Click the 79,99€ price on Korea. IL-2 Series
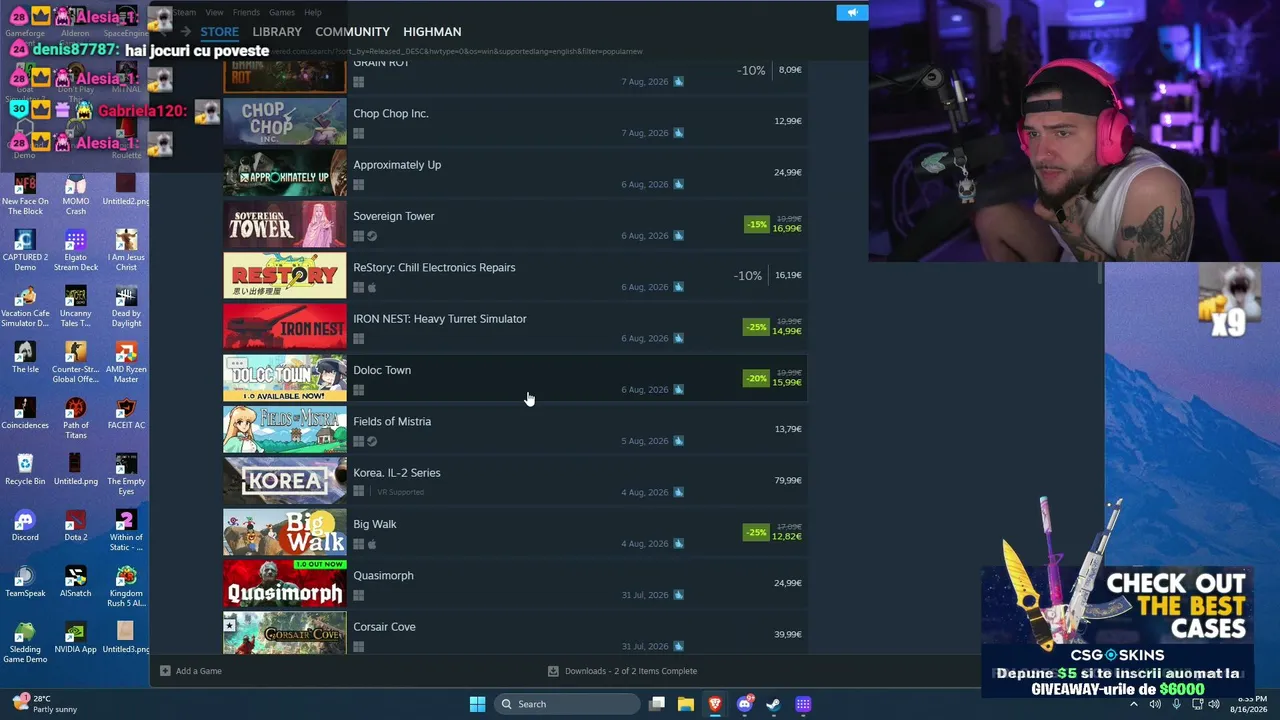 click(788, 480)
